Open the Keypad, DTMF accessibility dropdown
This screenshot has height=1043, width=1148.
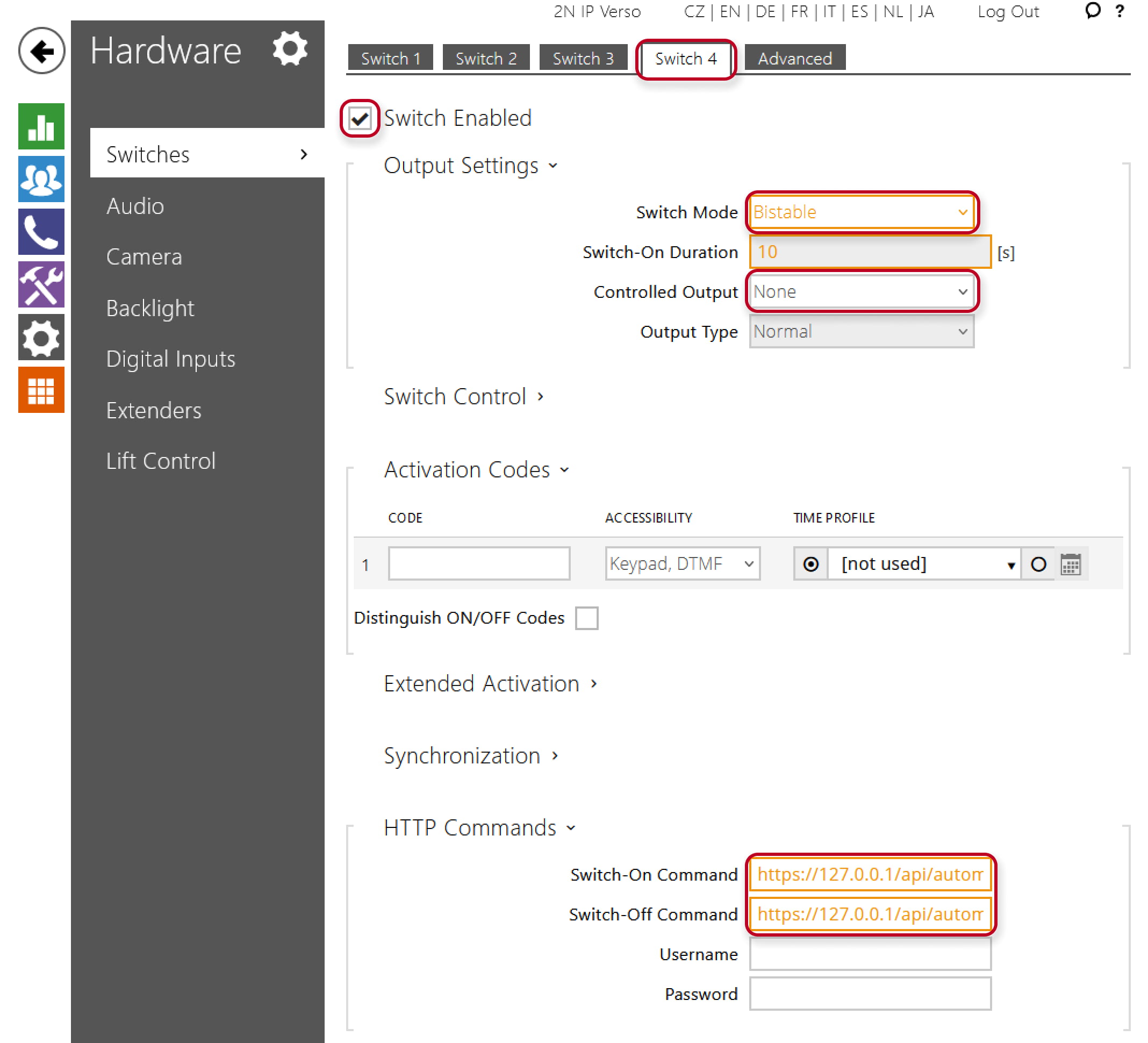coord(683,564)
